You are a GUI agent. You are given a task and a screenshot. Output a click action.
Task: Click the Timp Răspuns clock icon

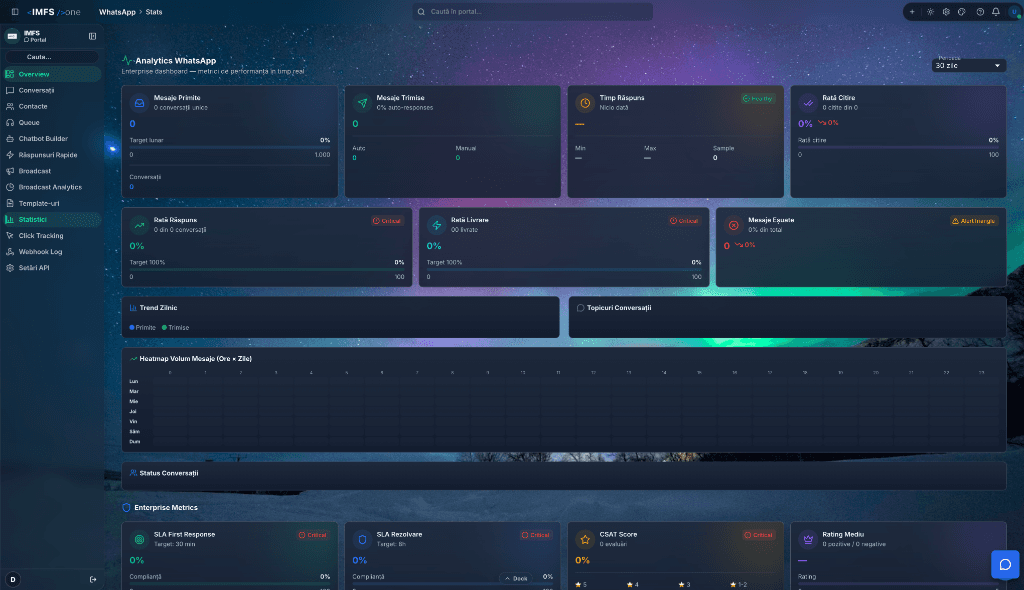(x=584, y=103)
